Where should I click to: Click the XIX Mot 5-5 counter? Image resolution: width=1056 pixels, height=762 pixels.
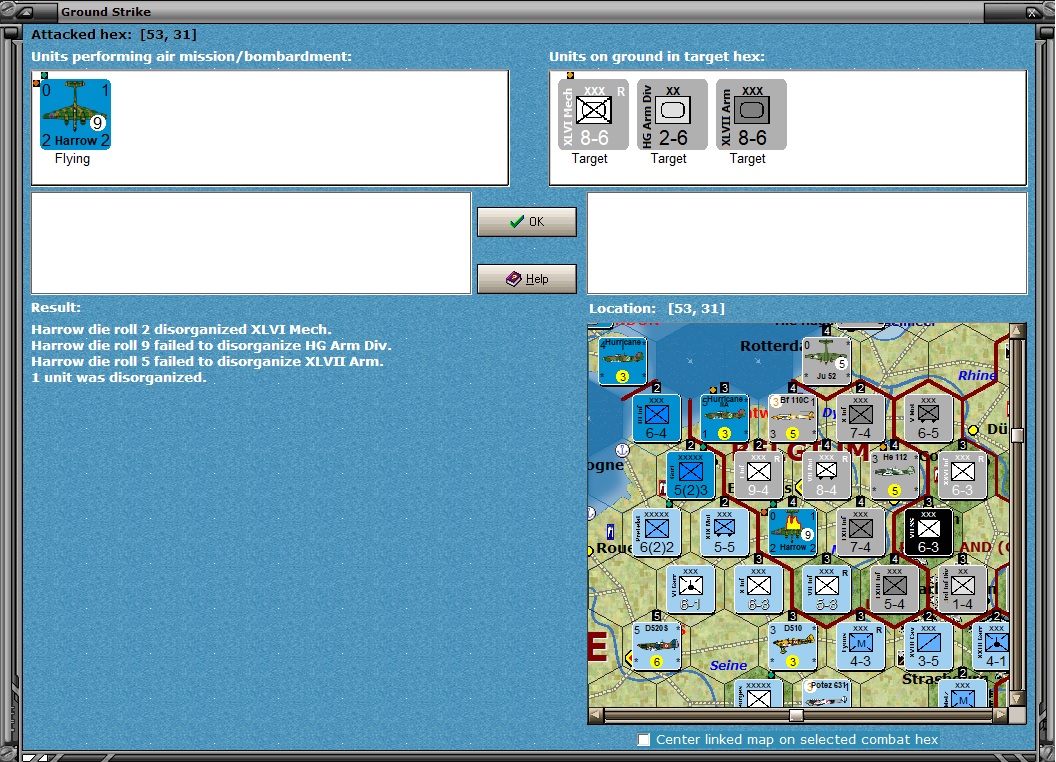pos(724,532)
